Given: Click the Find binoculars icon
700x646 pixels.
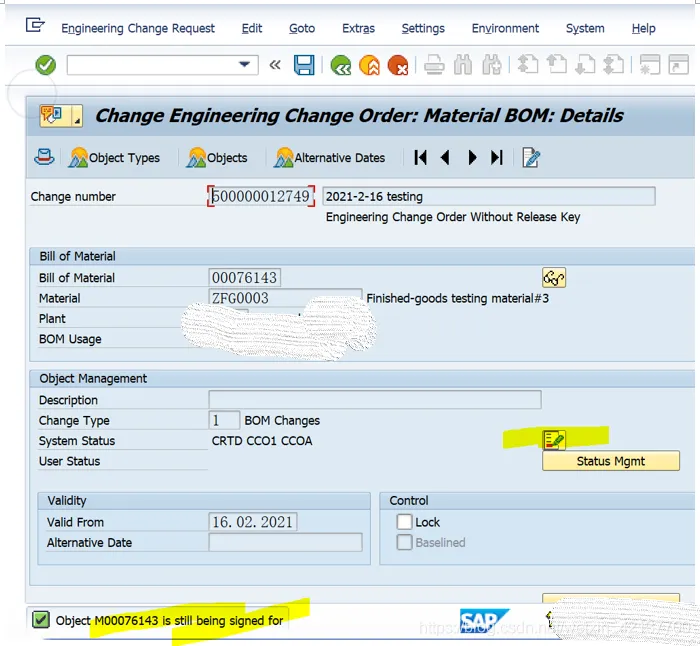Looking at the screenshot, I should (x=463, y=65).
